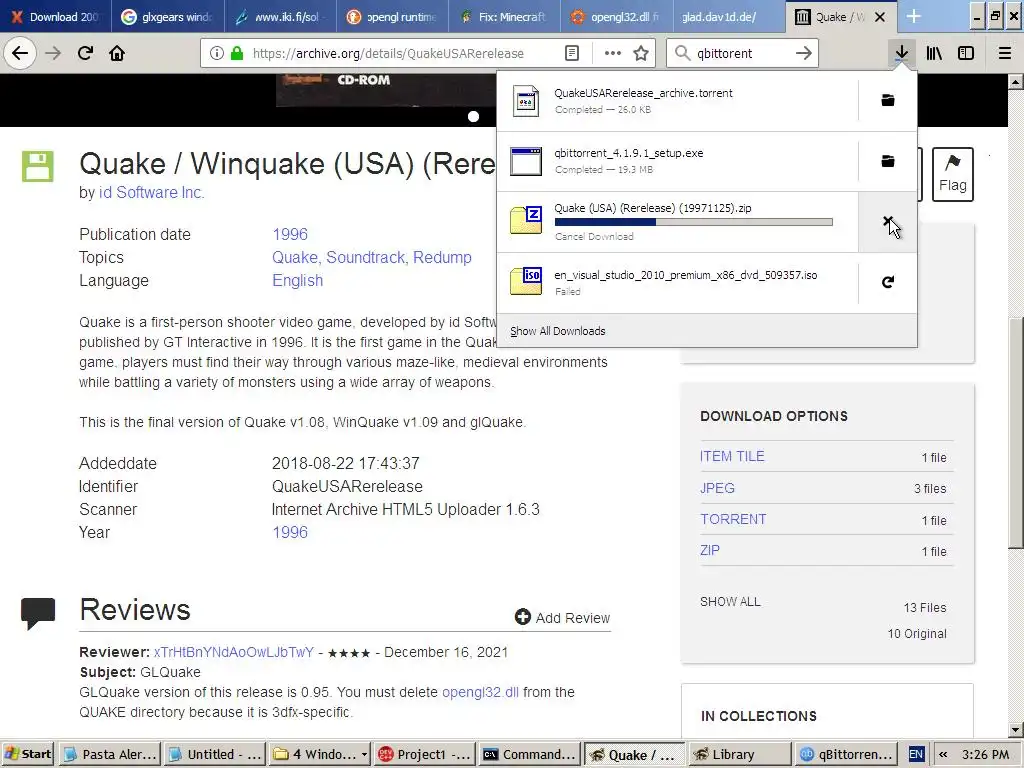Download the TORRENT file option
The image size is (1024, 768).
point(733,519)
